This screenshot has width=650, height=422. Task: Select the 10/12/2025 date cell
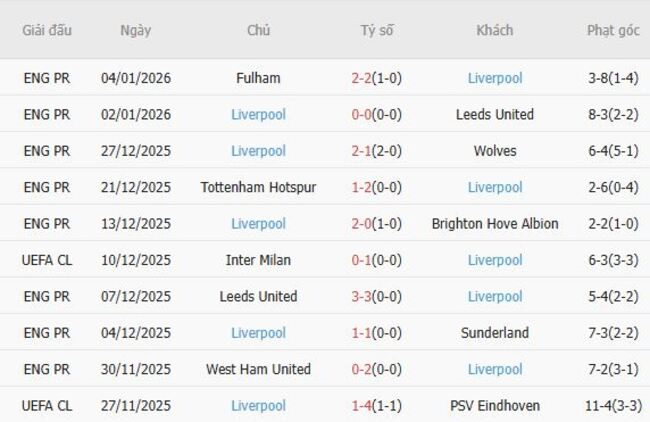pyautogui.click(x=136, y=260)
